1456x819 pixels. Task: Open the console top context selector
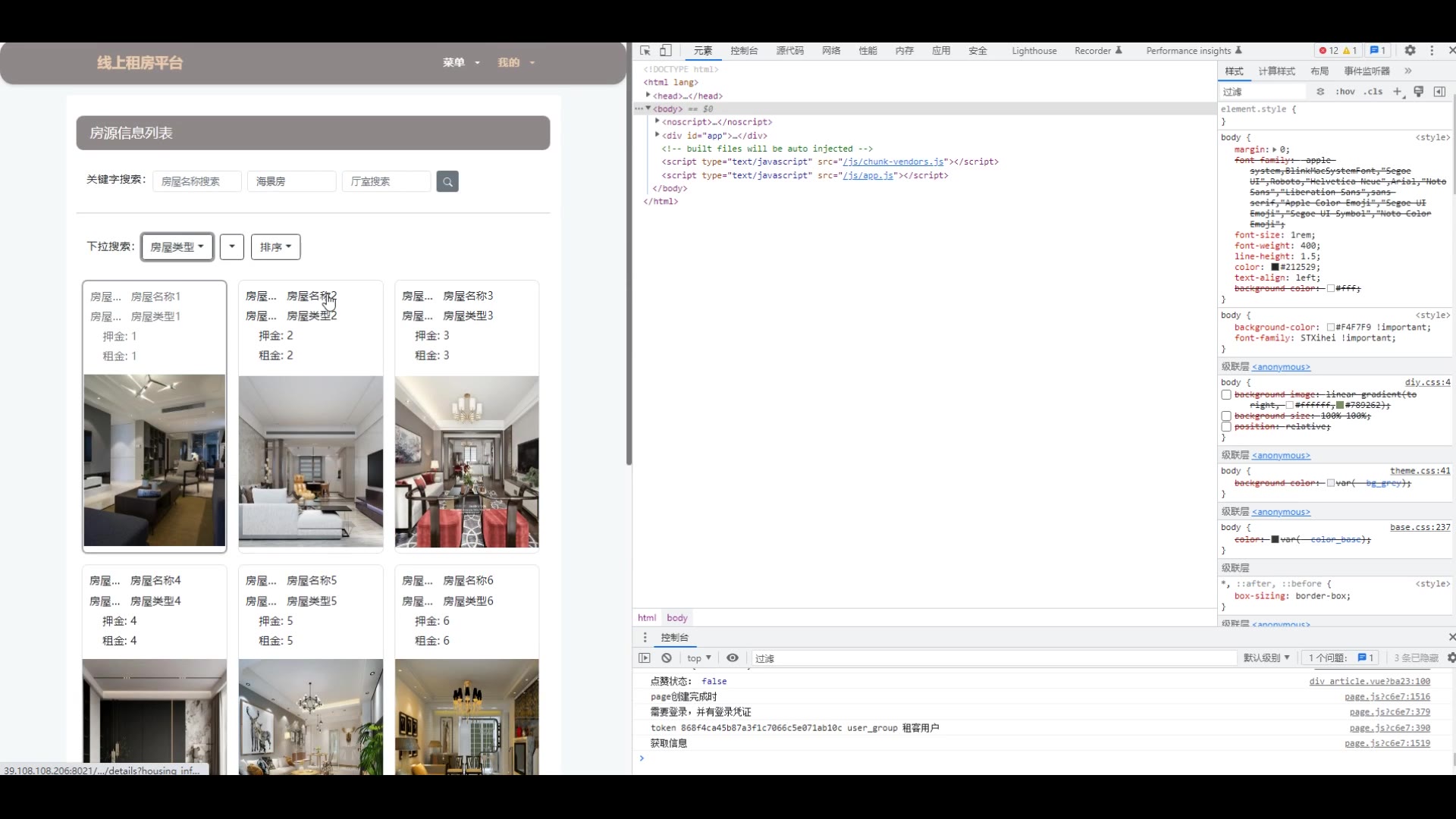(x=699, y=658)
